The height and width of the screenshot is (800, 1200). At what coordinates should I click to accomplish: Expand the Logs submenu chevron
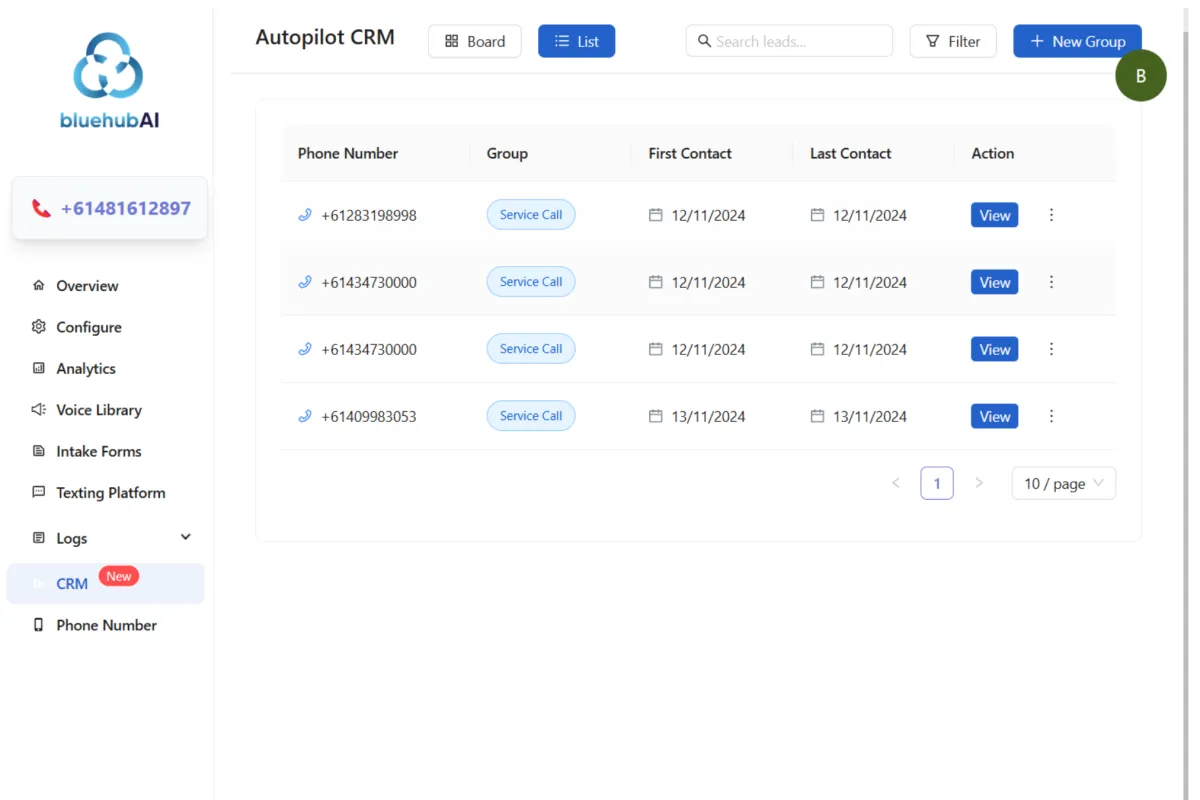(x=185, y=537)
